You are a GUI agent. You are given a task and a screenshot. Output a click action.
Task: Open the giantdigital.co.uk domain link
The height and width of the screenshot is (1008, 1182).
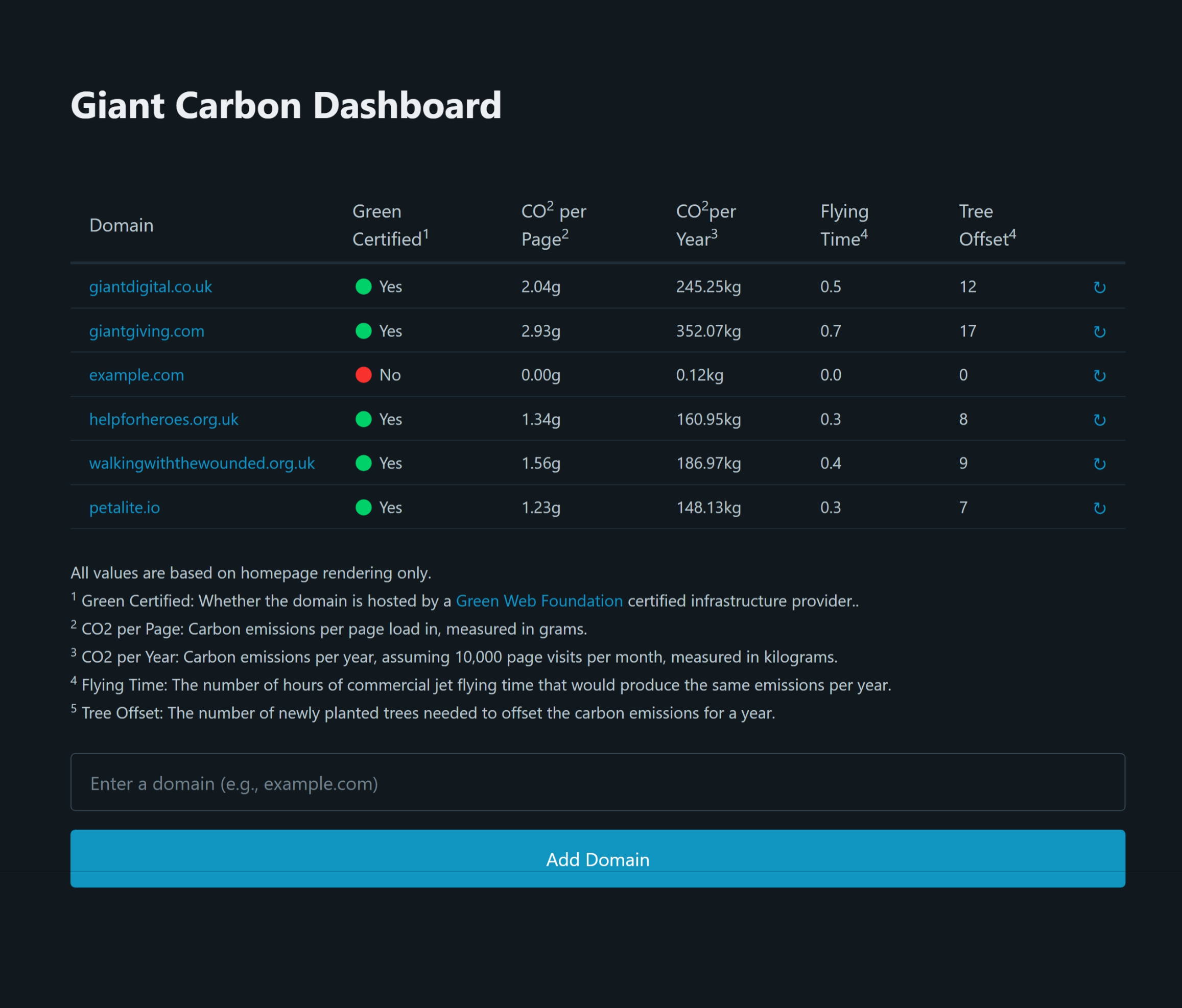[151, 287]
